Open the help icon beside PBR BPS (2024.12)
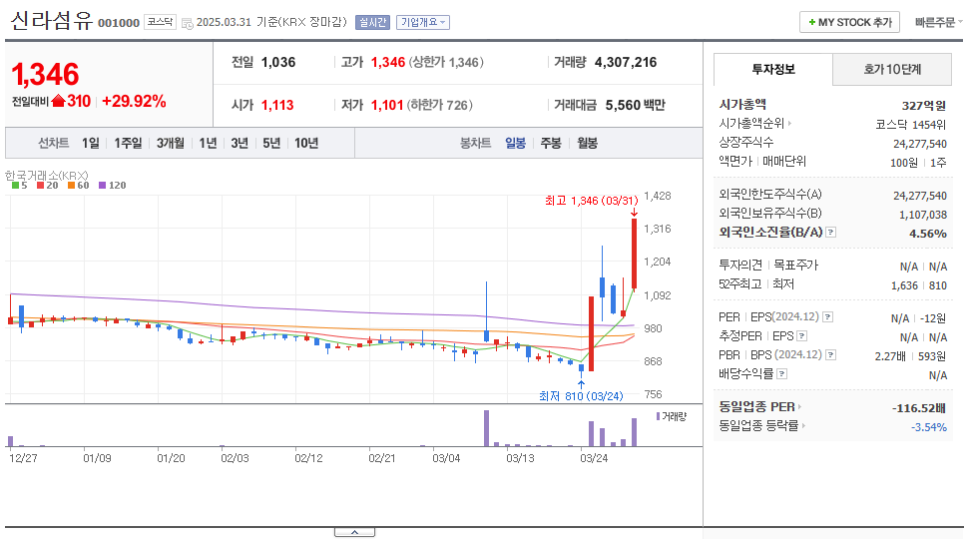 point(831,355)
